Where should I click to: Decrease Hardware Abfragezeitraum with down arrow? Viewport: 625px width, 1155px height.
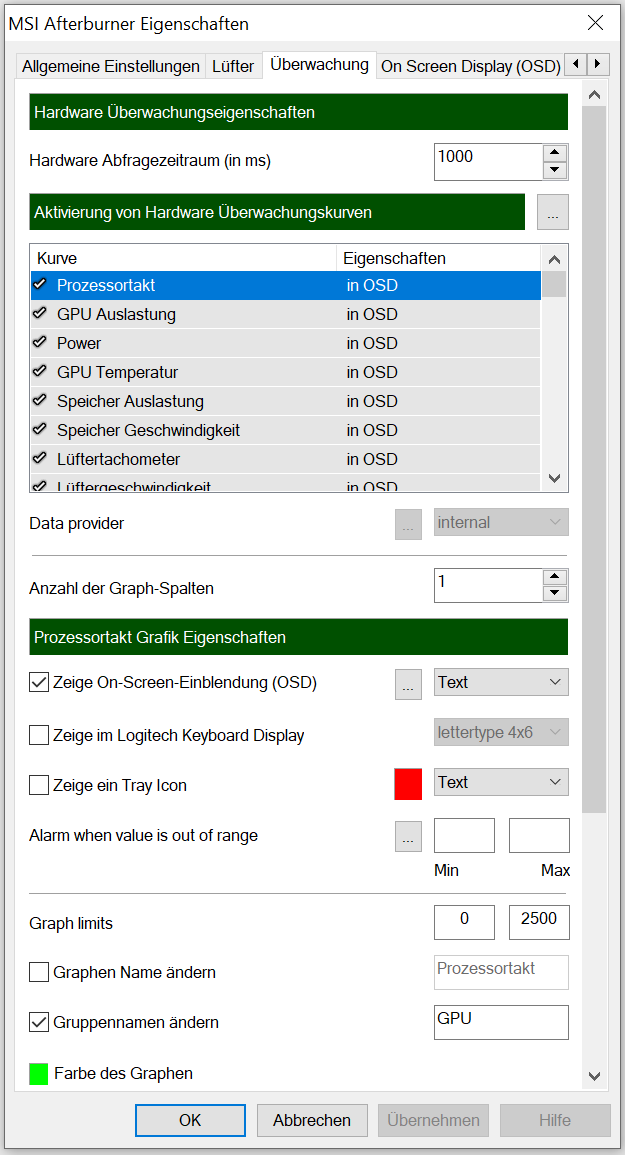click(556, 171)
